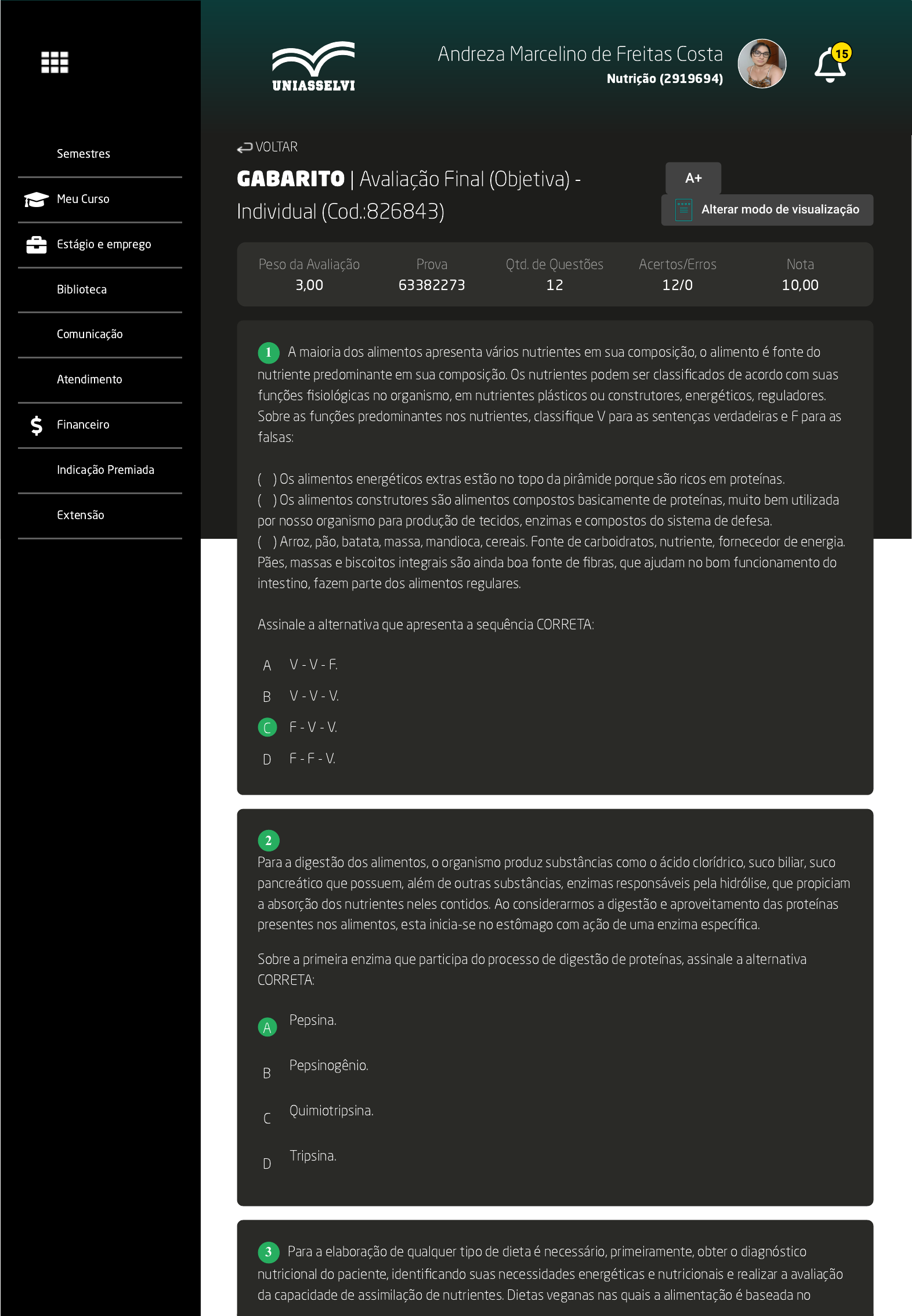Image resolution: width=912 pixels, height=1316 pixels.
Task: Open Indicação Premiada in the sidebar
Action: click(106, 470)
